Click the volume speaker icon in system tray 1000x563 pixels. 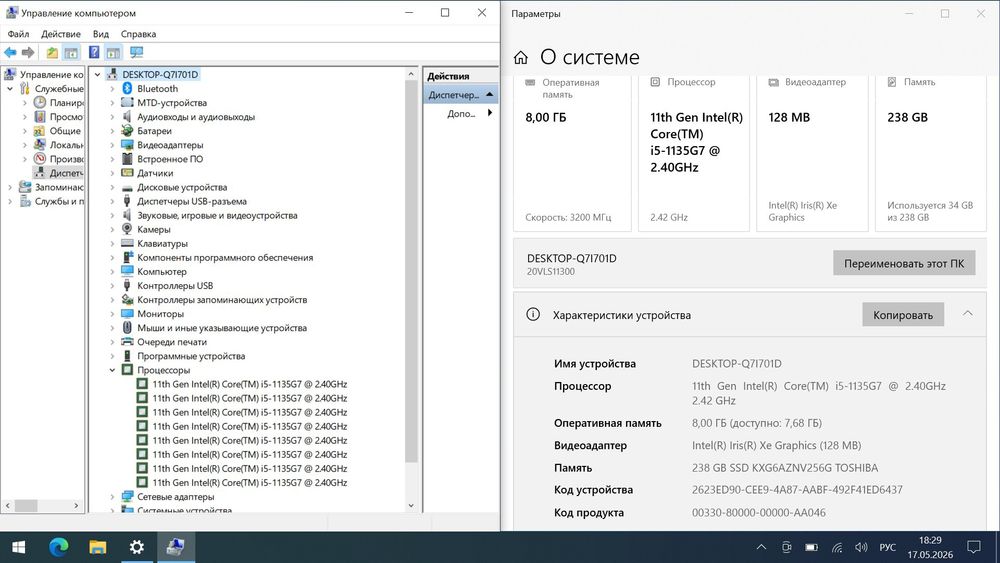pyautogui.click(x=861, y=547)
